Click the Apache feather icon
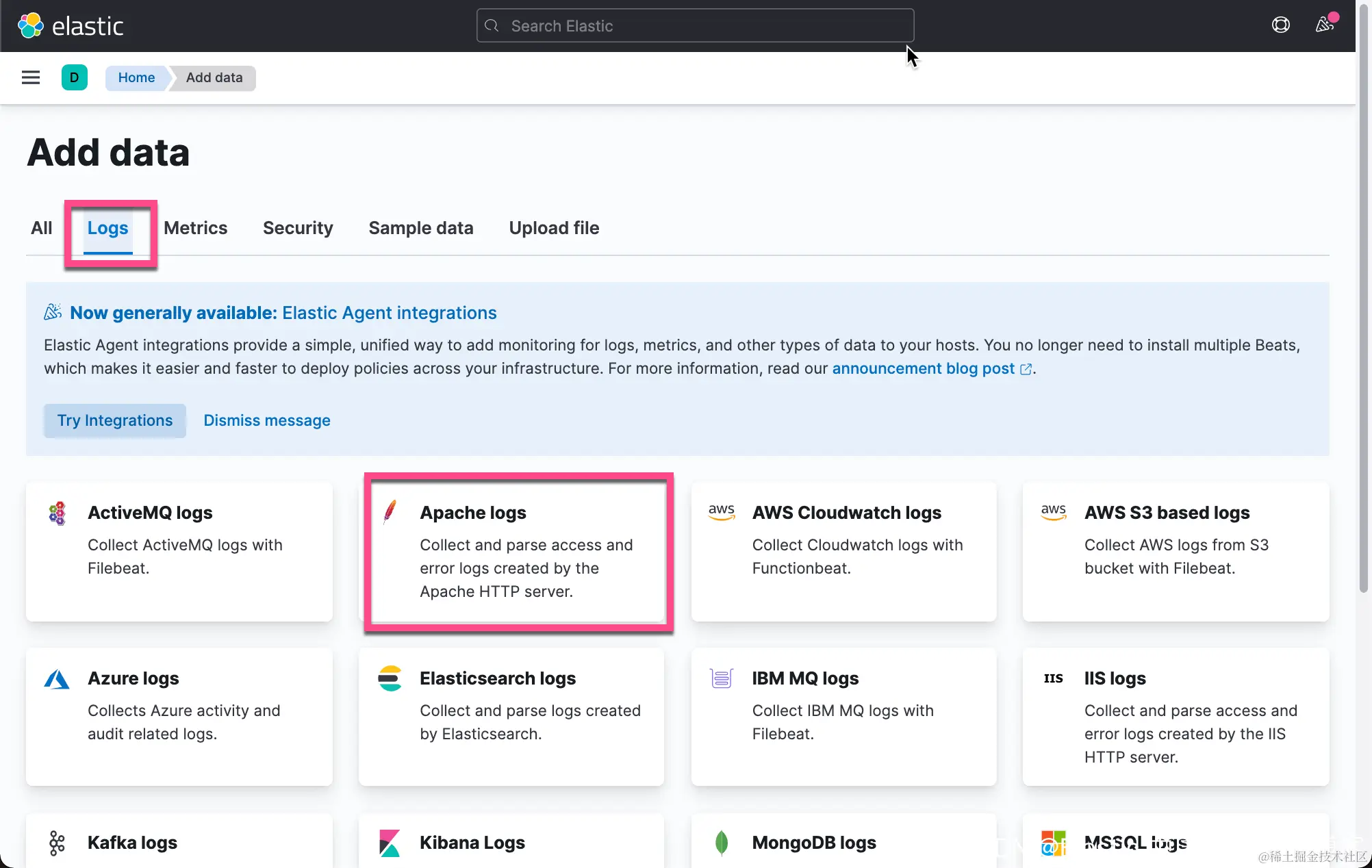The image size is (1372, 868). [390, 512]
